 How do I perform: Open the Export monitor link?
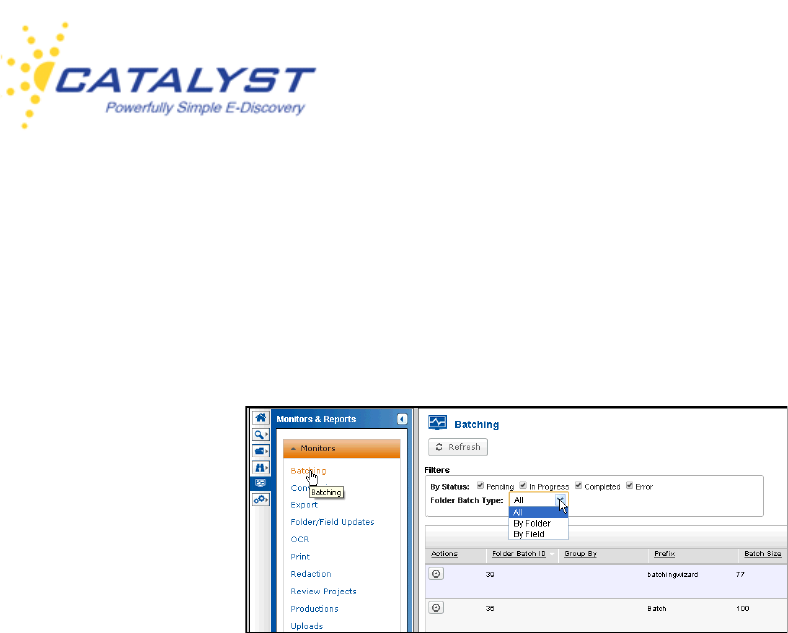(x=304, y=505)
